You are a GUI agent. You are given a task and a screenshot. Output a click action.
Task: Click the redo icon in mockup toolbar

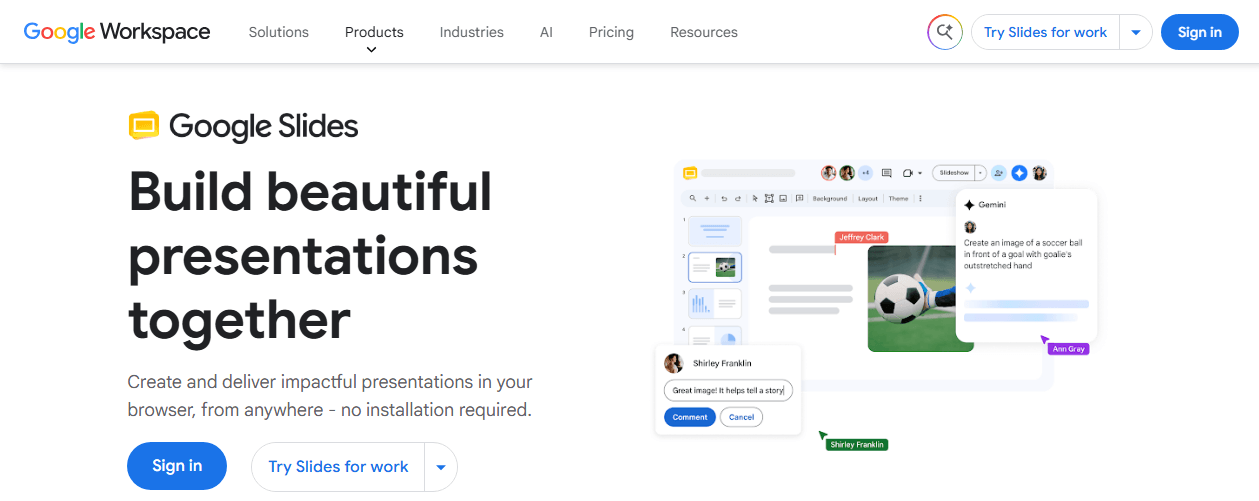tap(737, 198)
